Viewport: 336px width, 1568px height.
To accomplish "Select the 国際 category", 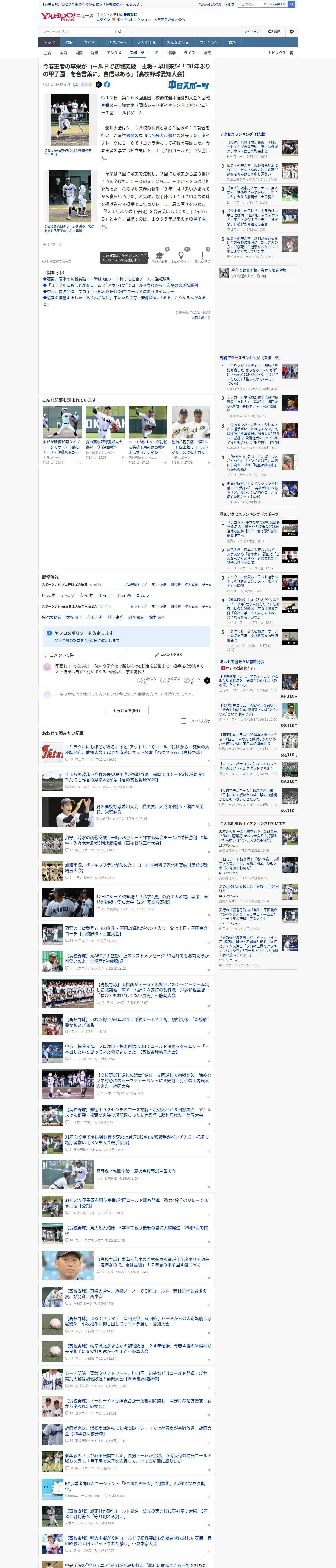I will tap(79, 53).
